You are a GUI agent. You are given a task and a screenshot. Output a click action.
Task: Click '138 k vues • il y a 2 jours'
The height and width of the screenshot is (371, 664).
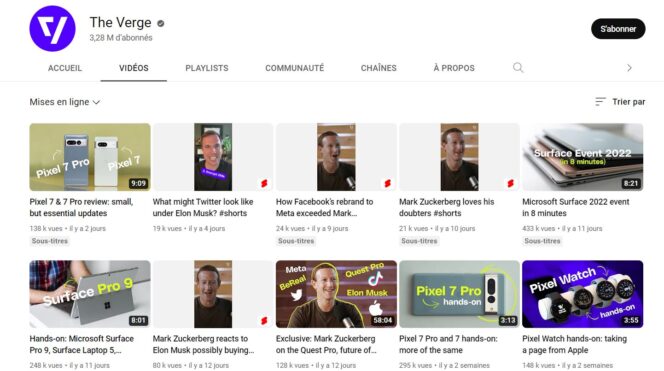pos(68,228)
